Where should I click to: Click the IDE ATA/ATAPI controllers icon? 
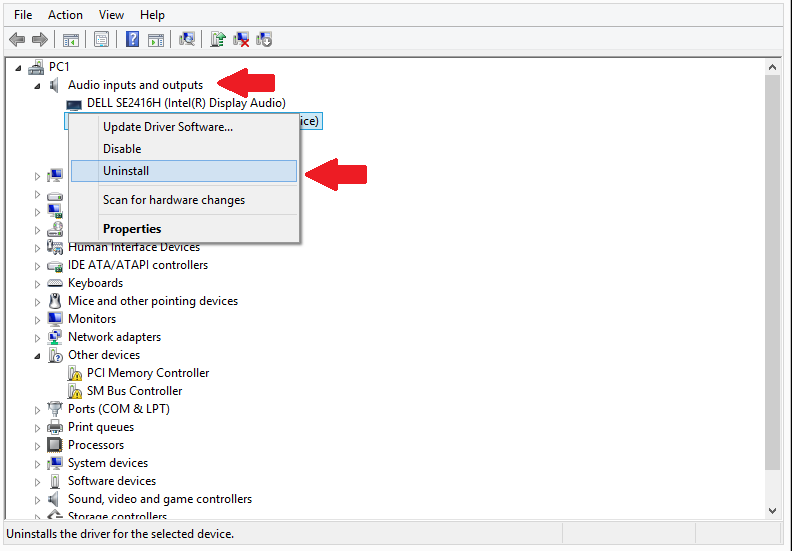point(55,265)
